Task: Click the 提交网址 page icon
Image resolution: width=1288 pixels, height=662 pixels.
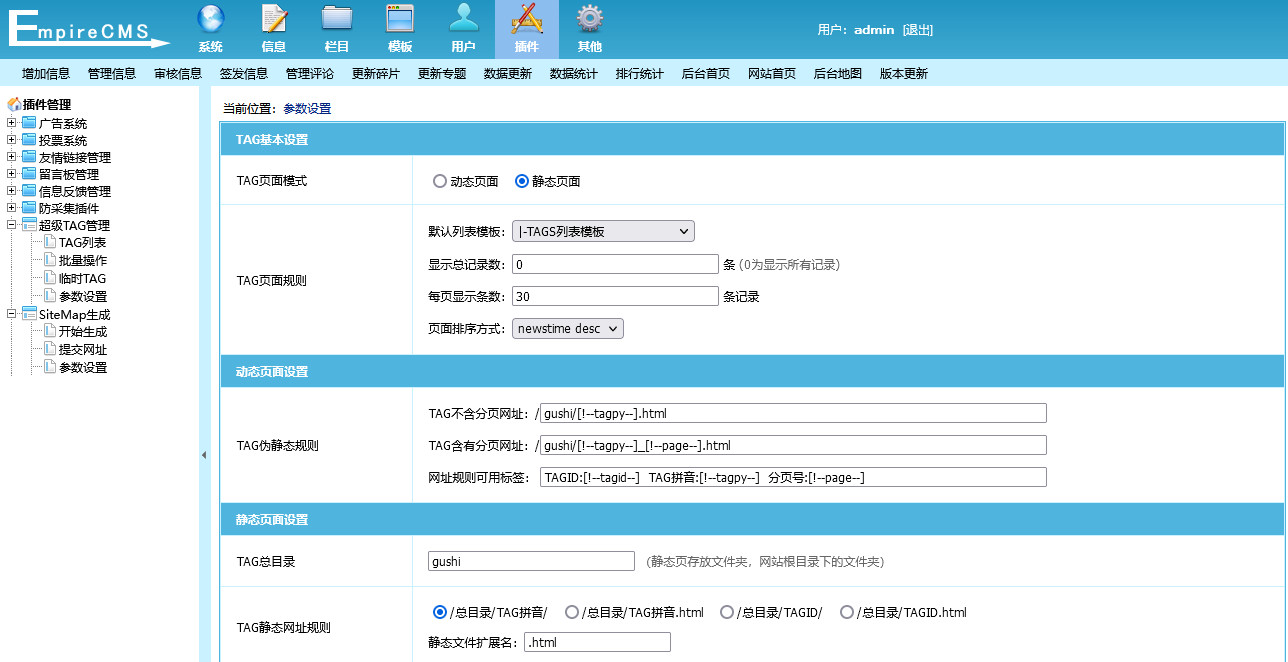Action: 50,349
